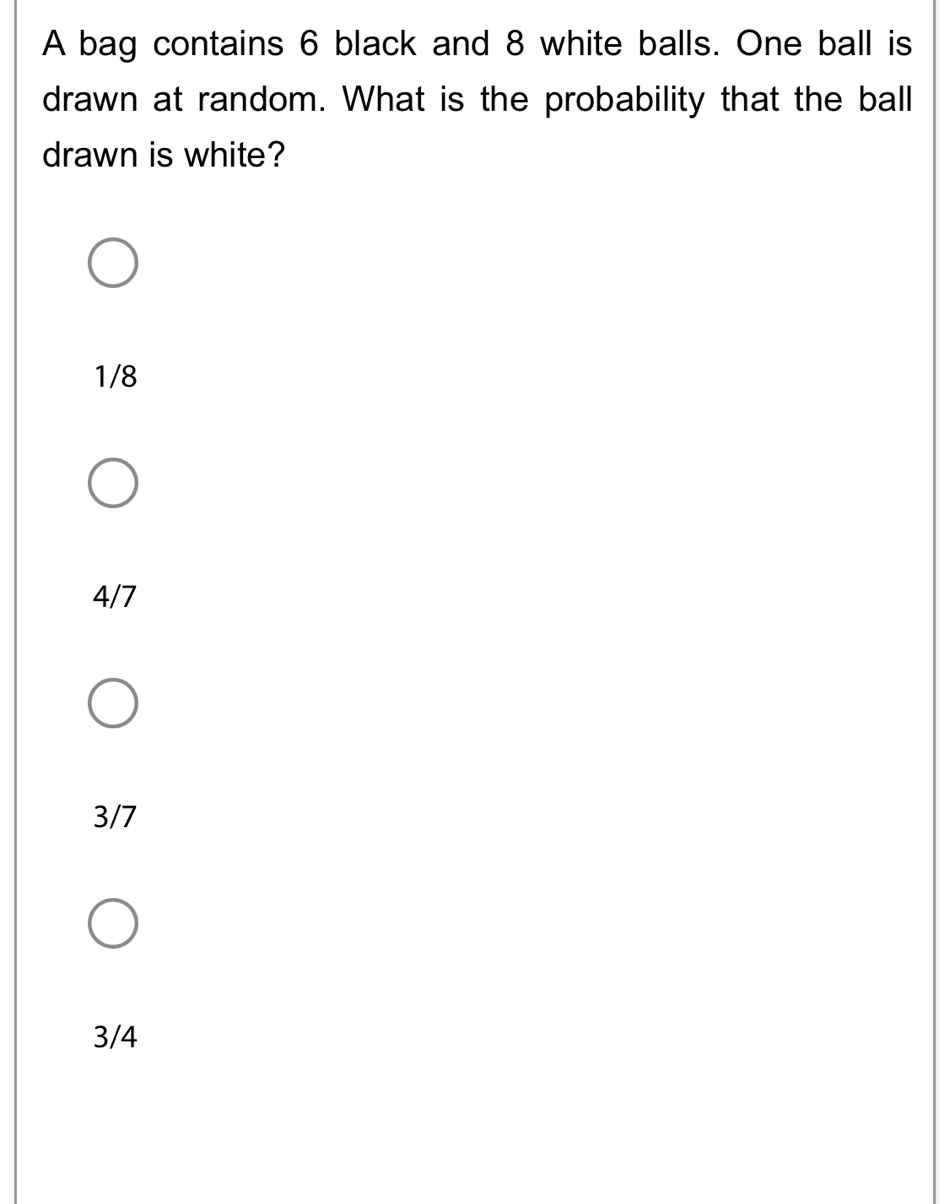Click the question line starting "A bag contains"

point(477,46)
